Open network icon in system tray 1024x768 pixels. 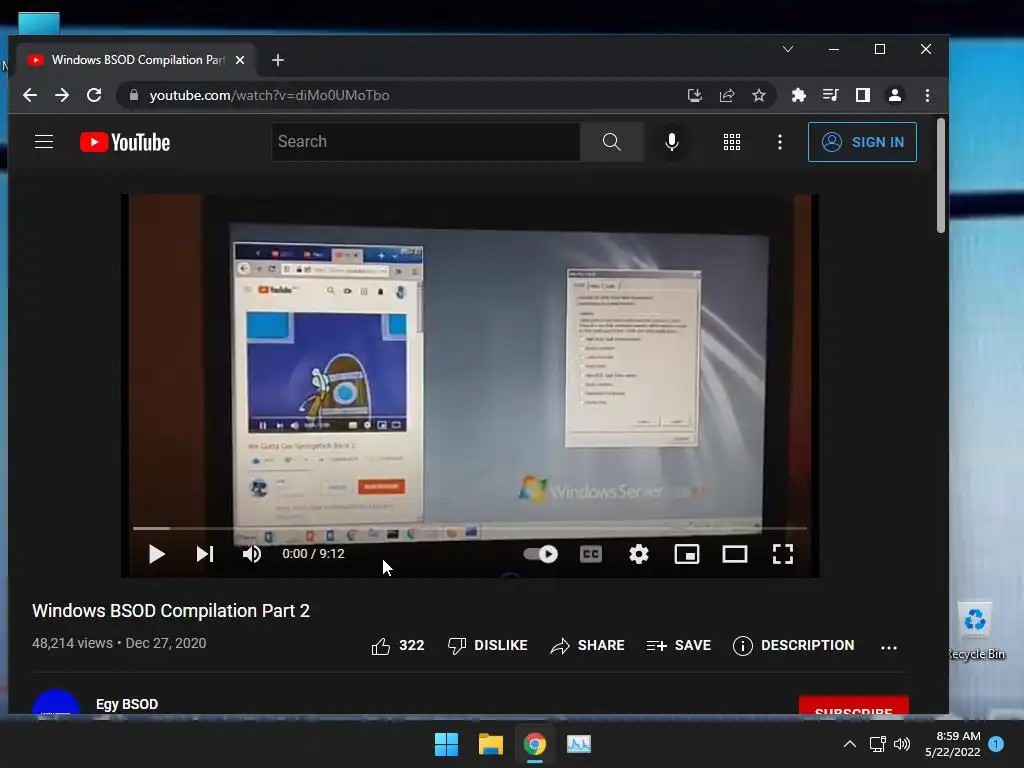pos(877,744)
